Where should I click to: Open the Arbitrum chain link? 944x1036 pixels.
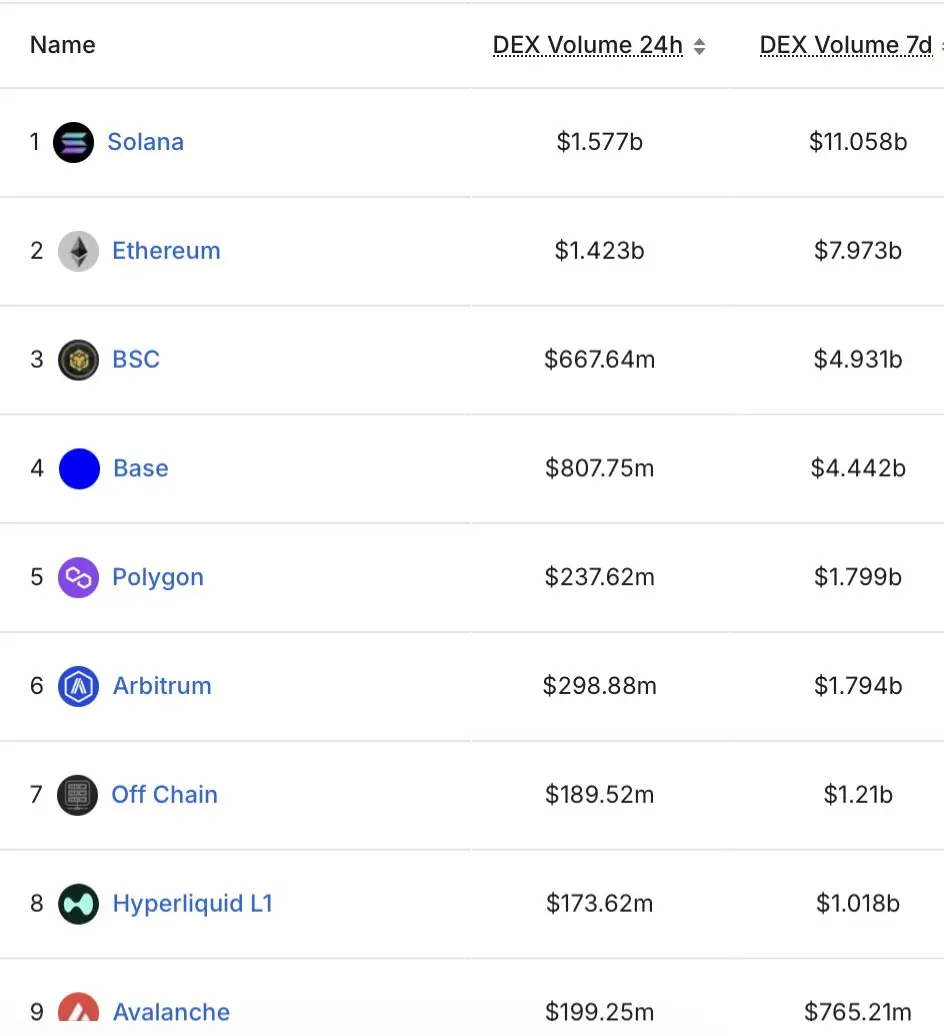click(162, 686)
